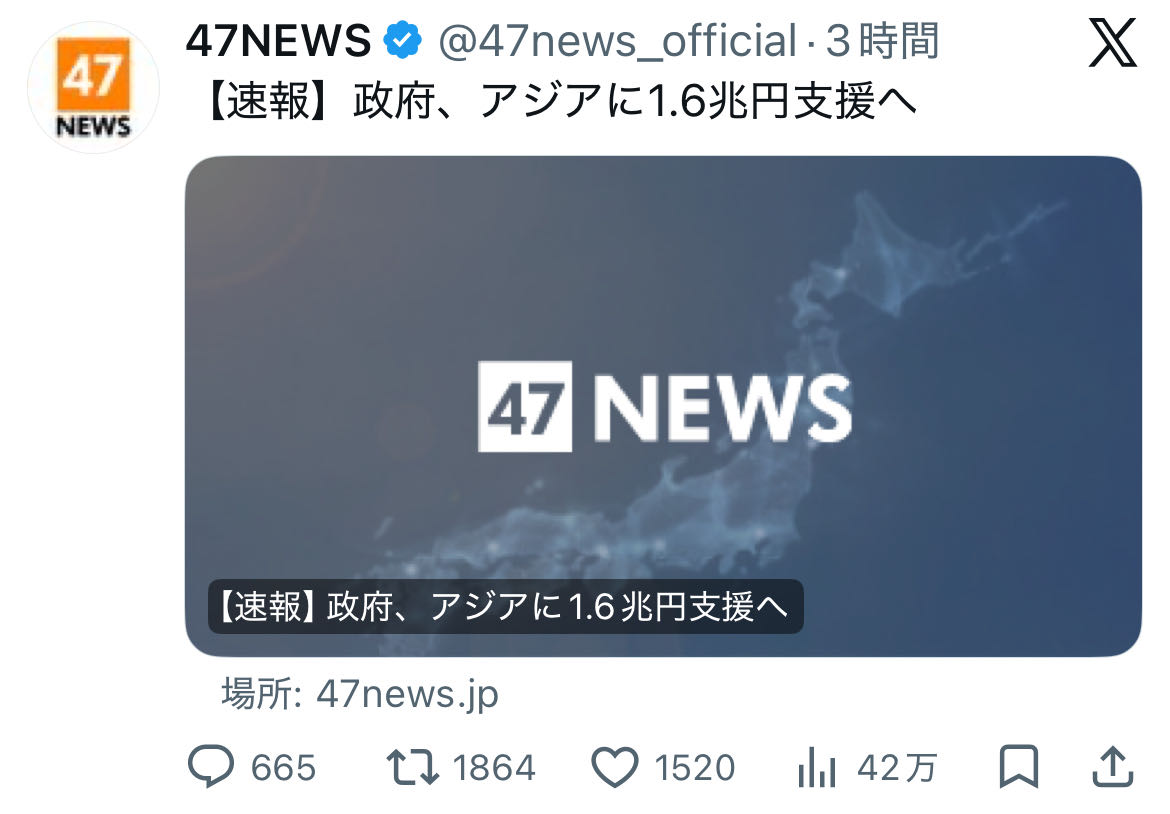This screenshot has width=1170, height=814.
Task: Click the X logo icon
Action: tap(1112, 43)
